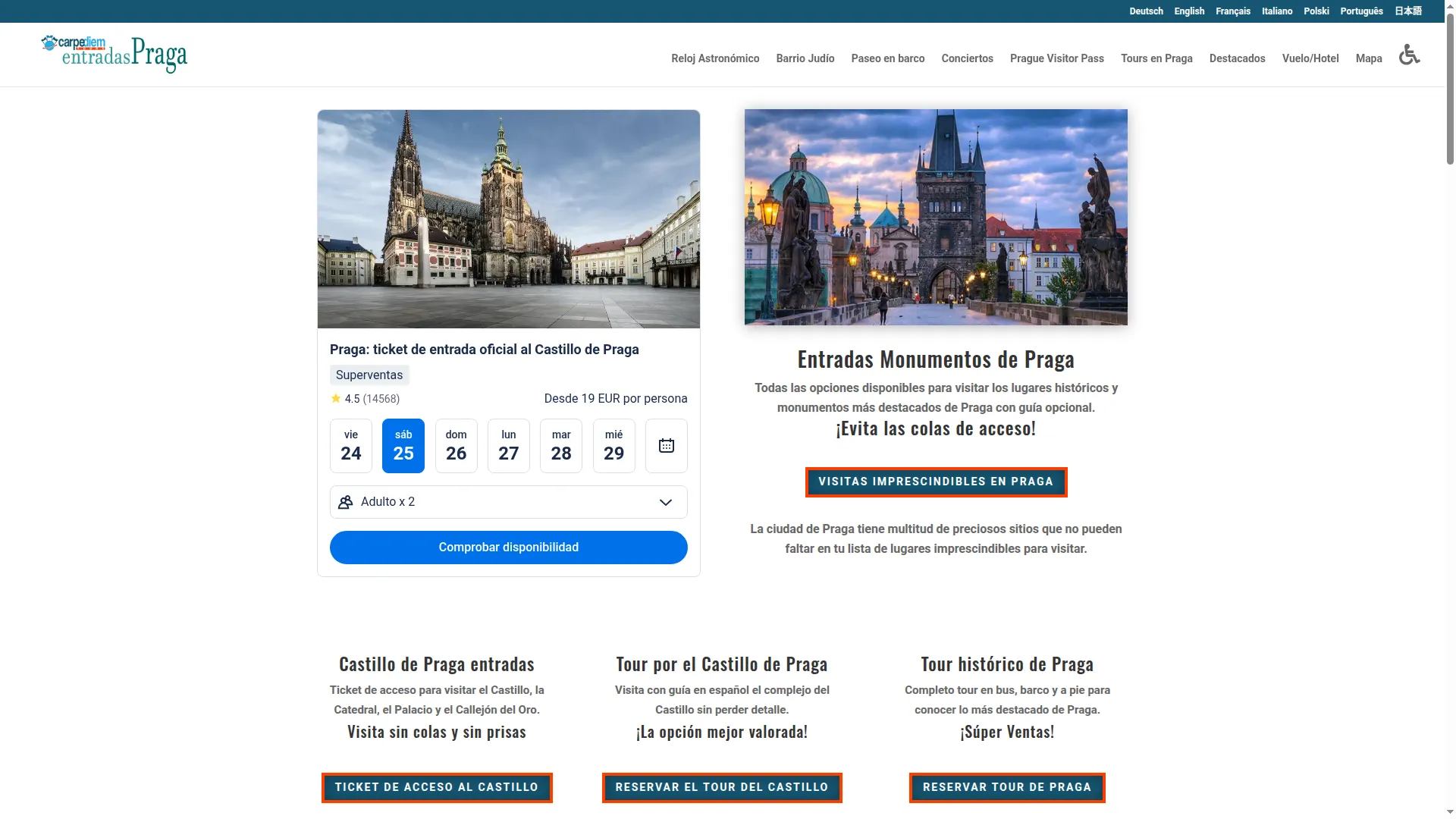Image resolution: width=1456 pixels, height=819 pixels.
Task: Expand the Adulto x 2 dropdown chevron
Action: [x=666, y=502]
